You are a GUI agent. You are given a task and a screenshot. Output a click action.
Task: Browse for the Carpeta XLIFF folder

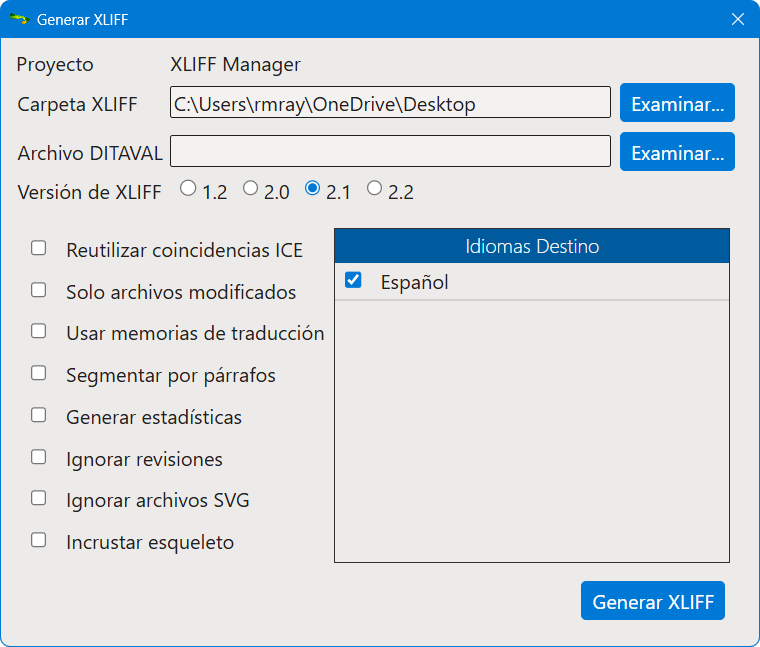[x=677, y=103]
